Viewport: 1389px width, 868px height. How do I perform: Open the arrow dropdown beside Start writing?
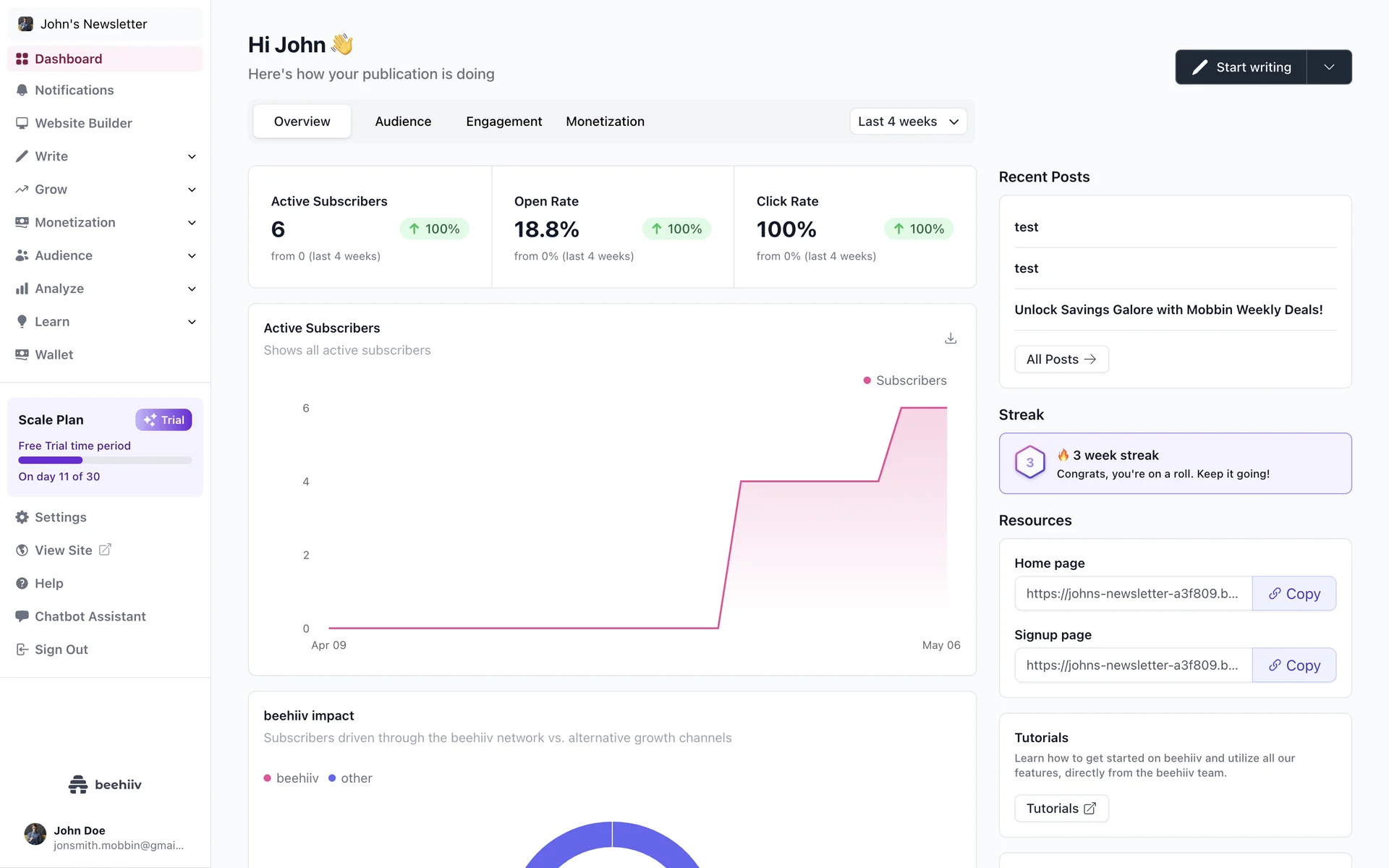coord(1329,67)
